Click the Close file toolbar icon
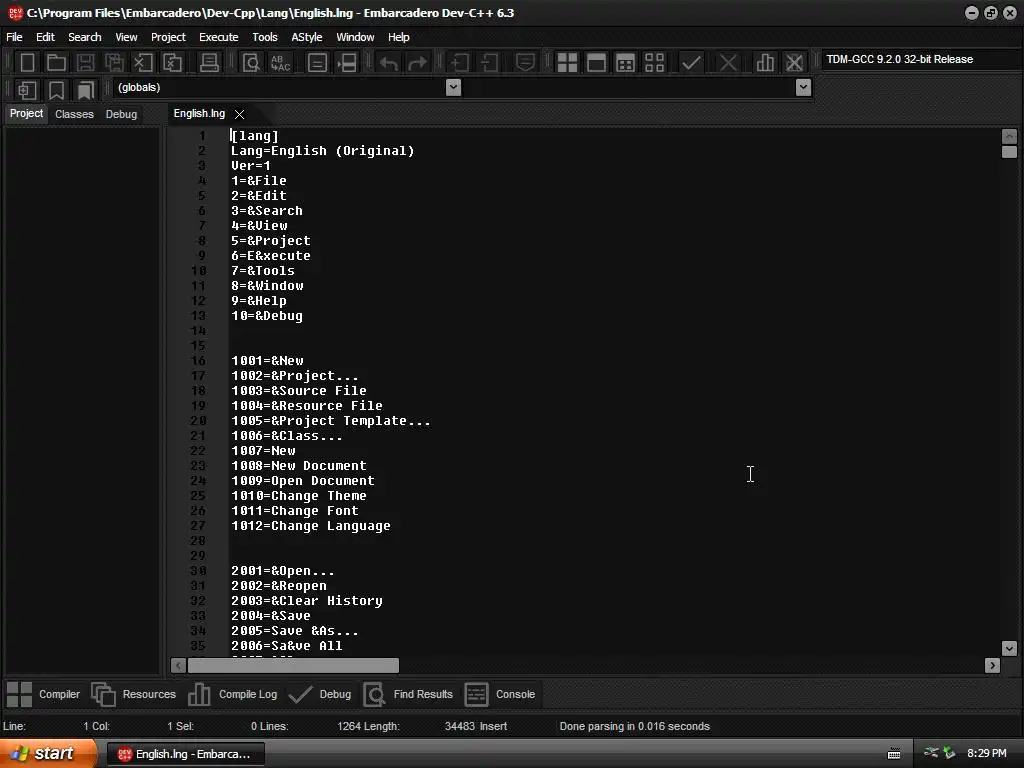This screenshot has height=768, width=1024. 143,63
